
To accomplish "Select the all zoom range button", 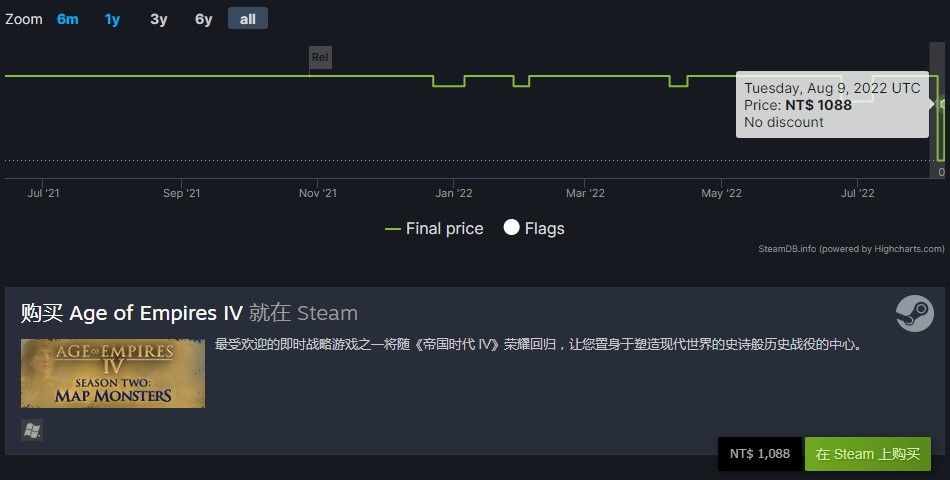I will (248, 19).
